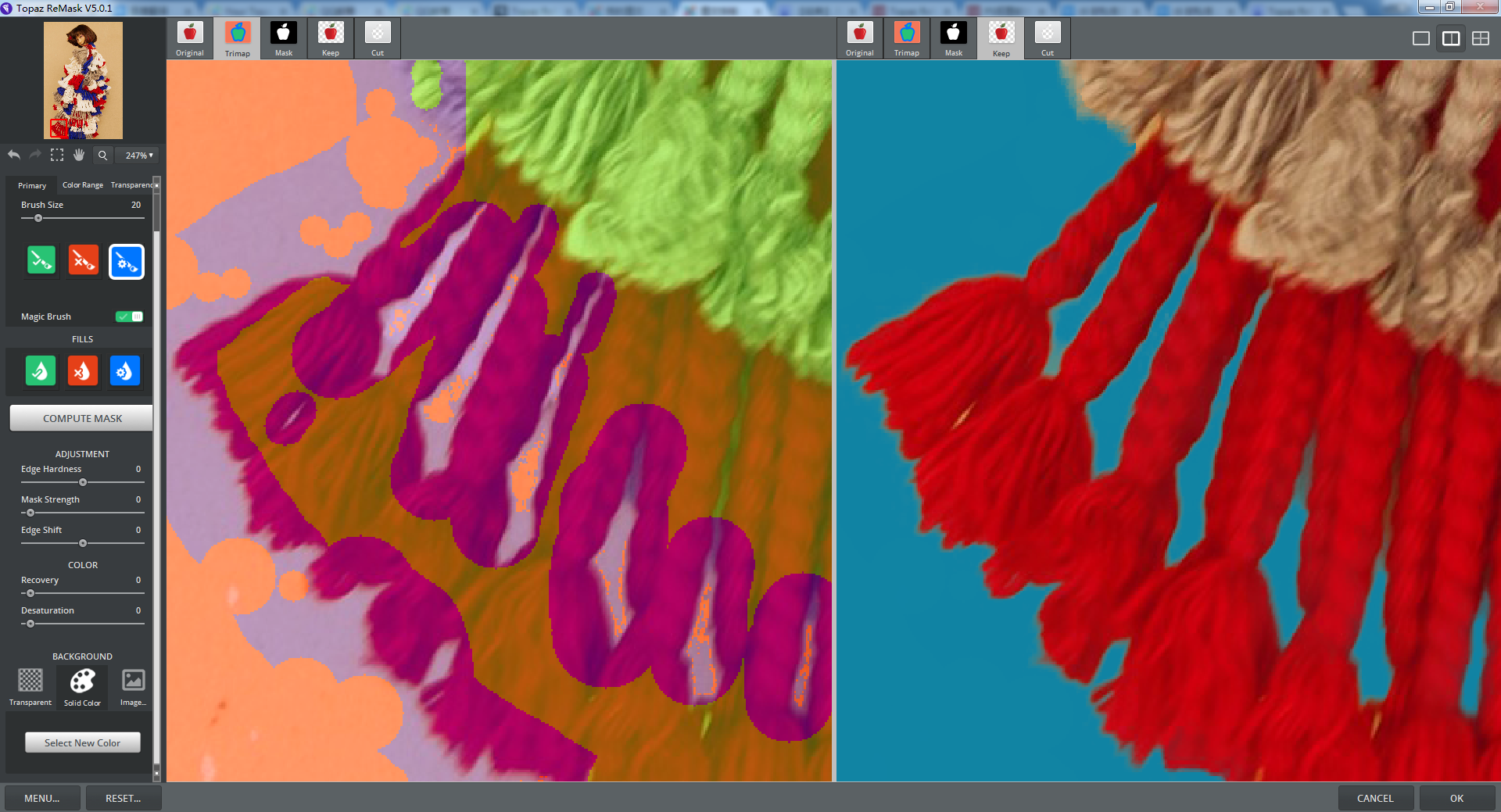Image resolution: width=1501 pixels, height=812 pixels.
Task: Select the right pane Mask view
Action: [x=954, y=38]
